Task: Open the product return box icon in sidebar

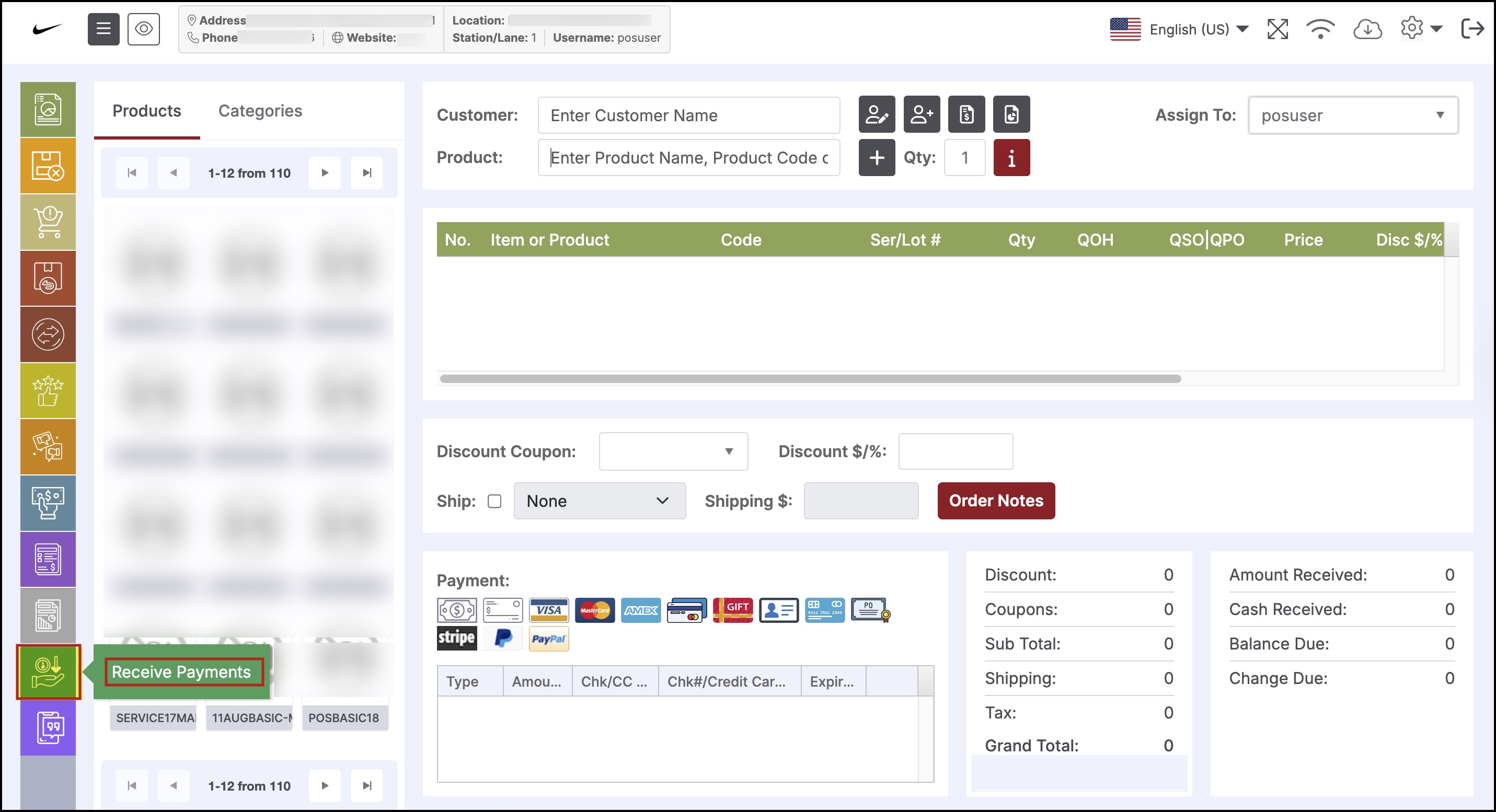Action: (x=48, y=278)
